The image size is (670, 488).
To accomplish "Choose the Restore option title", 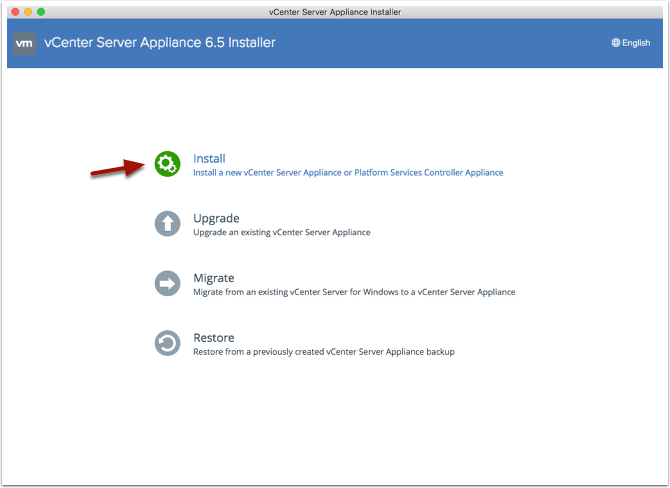I will pyautogui.click(x=213, y=338).
